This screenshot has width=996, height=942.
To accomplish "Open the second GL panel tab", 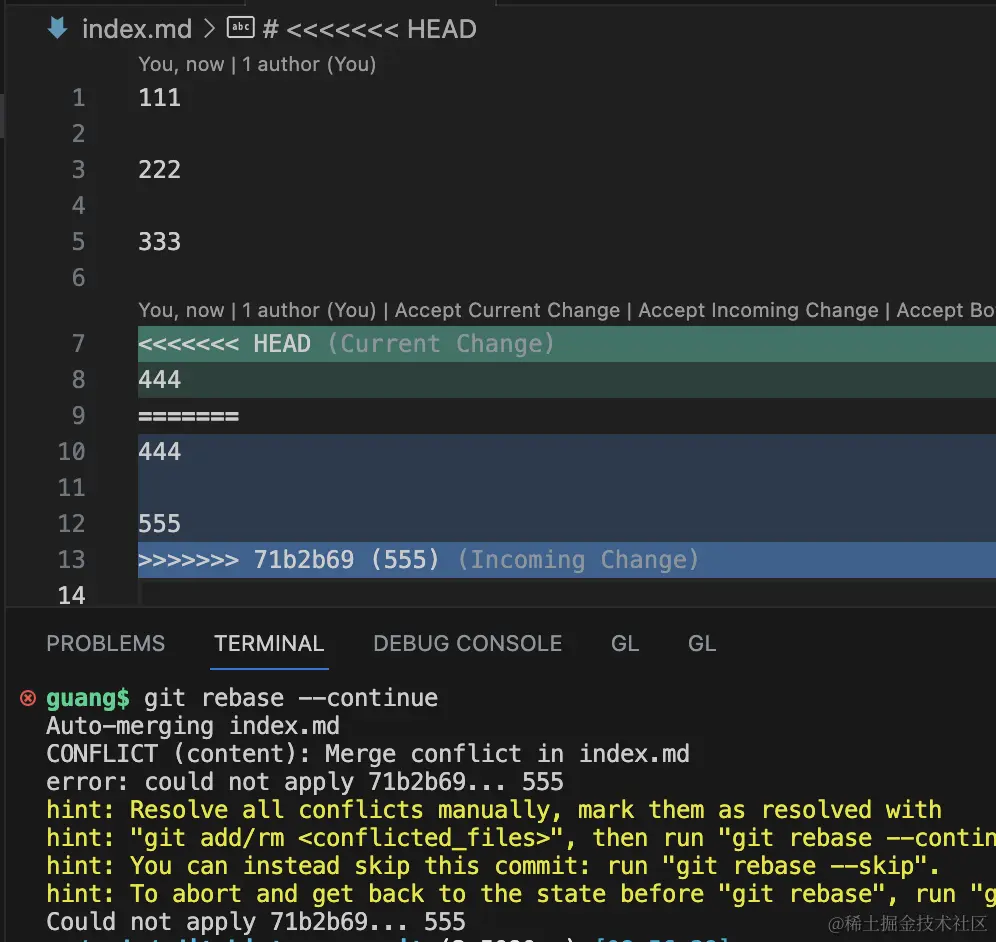I will pos(702,643).
